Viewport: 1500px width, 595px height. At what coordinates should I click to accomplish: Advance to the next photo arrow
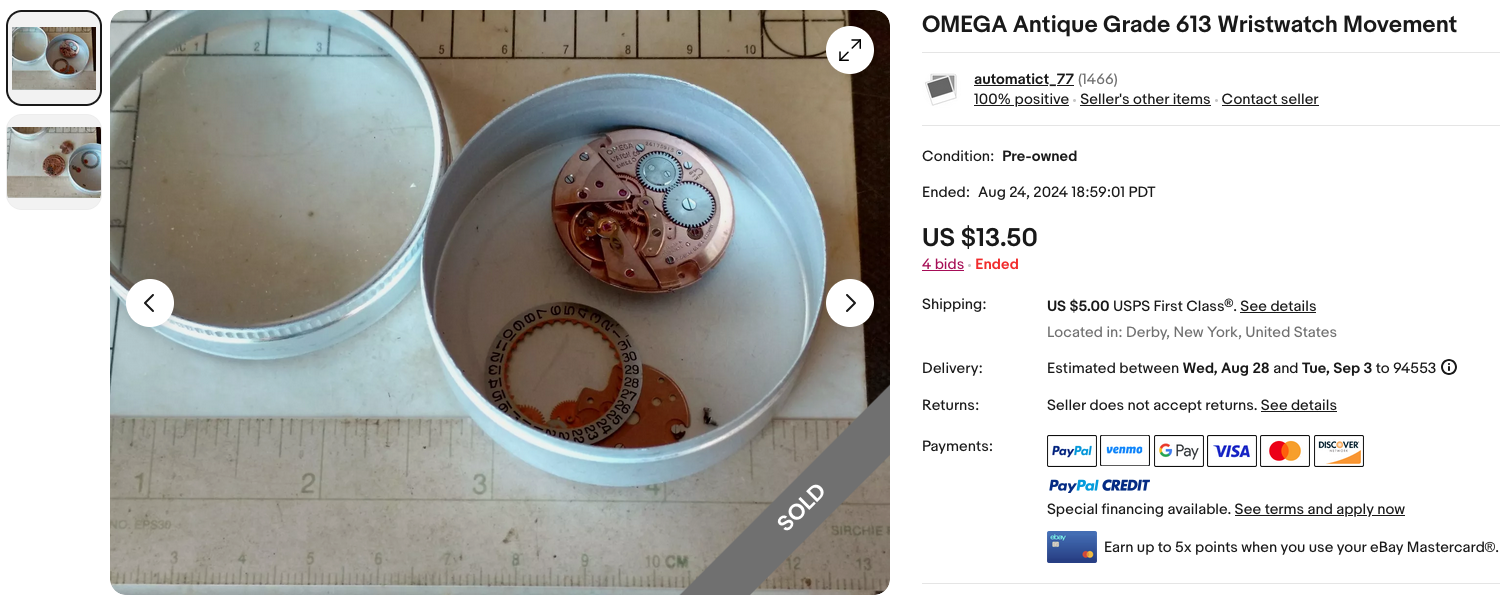pos(850,303)
